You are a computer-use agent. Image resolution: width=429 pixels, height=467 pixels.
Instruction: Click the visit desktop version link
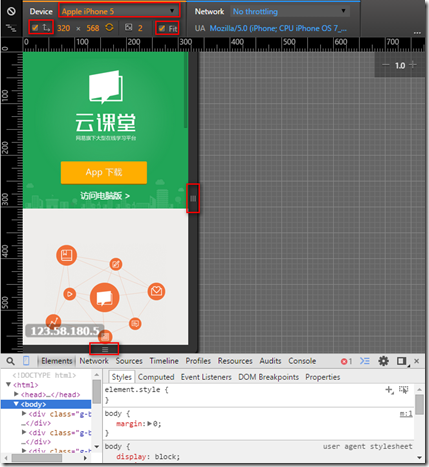105,196
